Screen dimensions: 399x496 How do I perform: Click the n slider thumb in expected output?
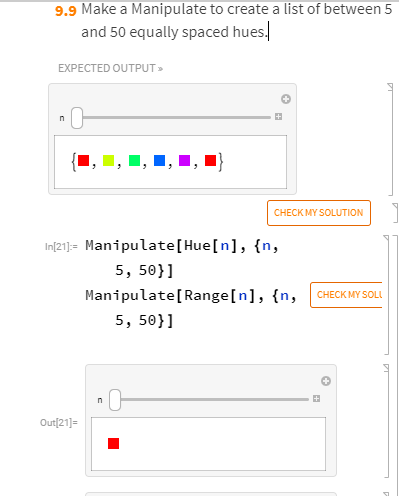click(77, 118)
